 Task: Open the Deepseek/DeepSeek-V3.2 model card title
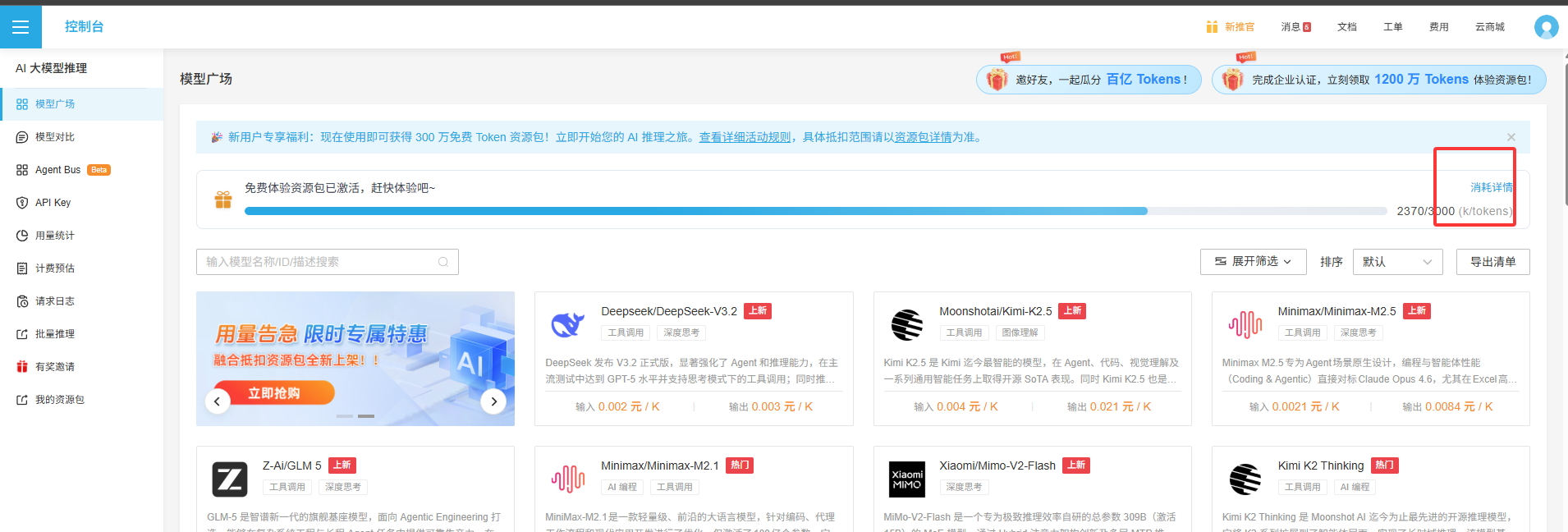pos(669,311)
